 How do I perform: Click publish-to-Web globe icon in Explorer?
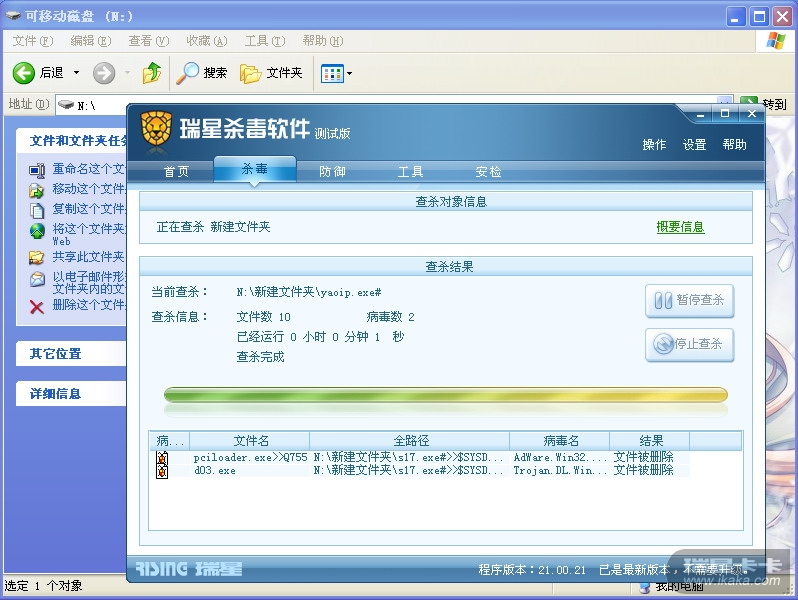(37, 231)
